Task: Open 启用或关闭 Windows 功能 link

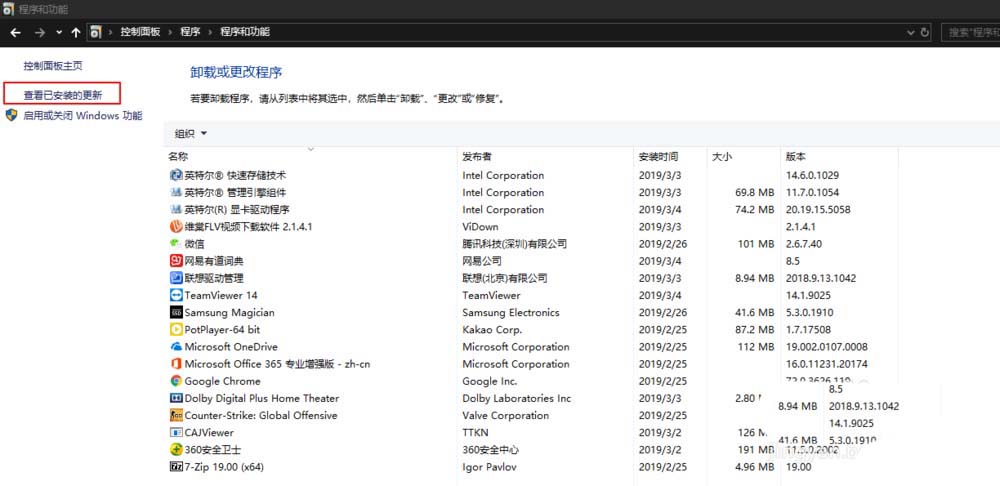Action: click(83, 115)
